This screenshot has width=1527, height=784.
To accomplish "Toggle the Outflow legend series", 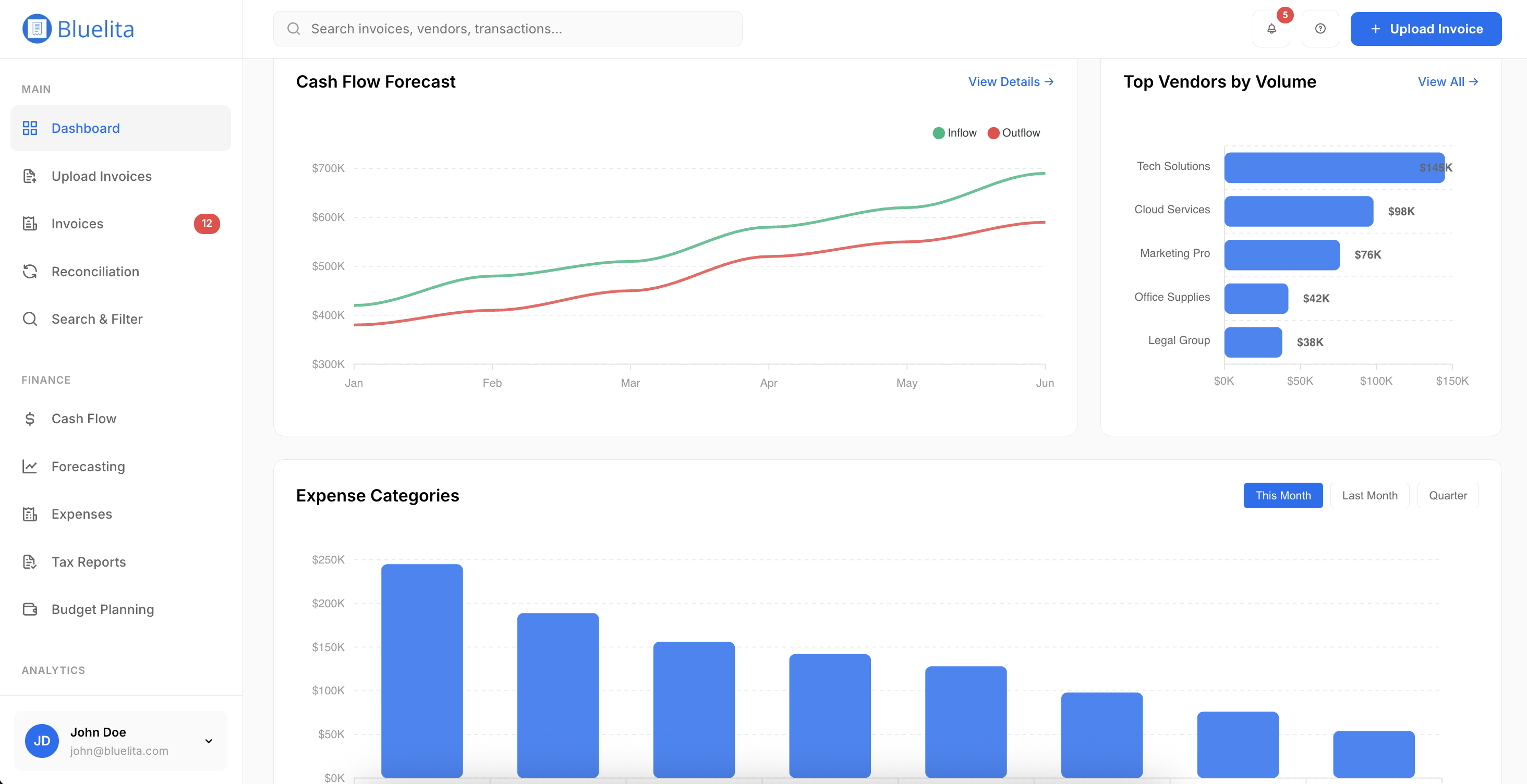I will tap(1014, 133).
